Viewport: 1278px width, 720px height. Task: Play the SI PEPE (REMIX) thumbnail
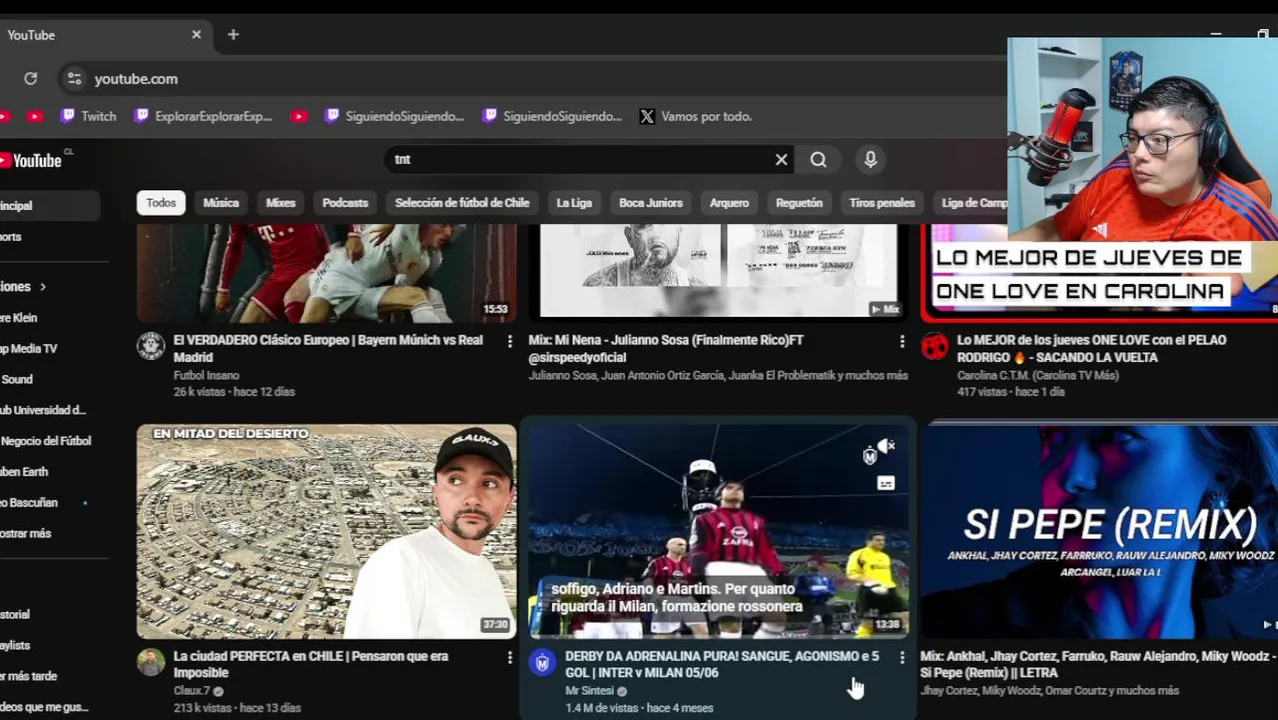(1099, 531)
